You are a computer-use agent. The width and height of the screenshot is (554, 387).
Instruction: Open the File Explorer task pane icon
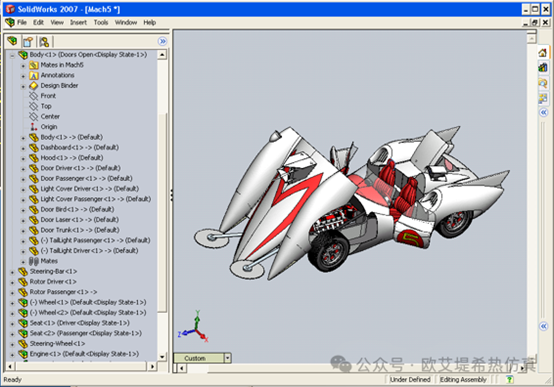(x=543, y=83)
